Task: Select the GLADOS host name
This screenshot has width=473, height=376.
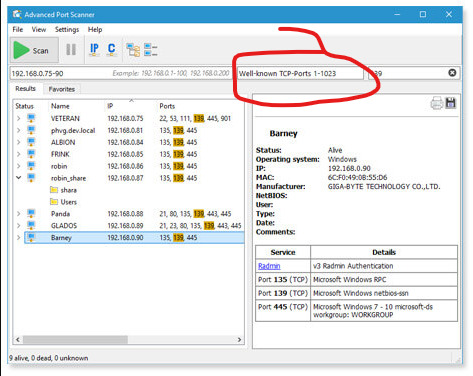Action: click(x=64, y=226)
